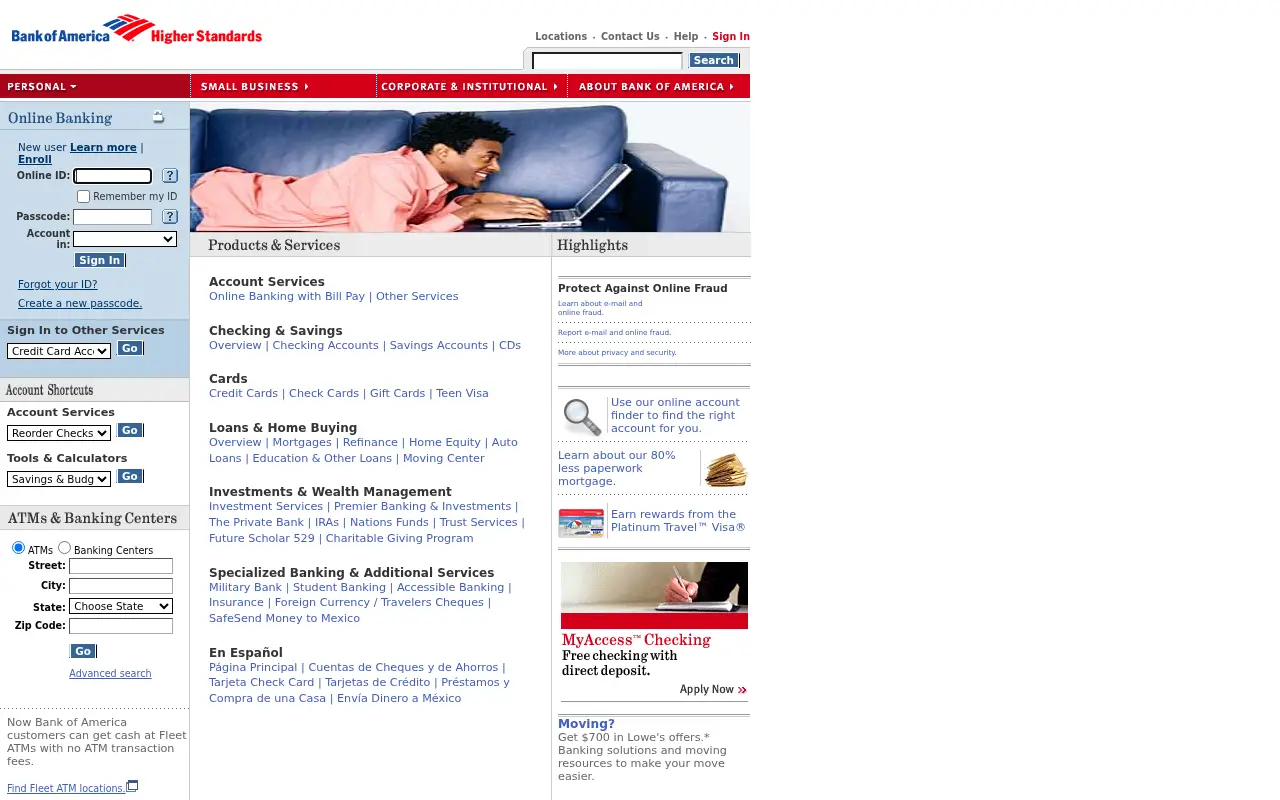This screenshot has height=800, width=1280.
Task: Open the About Bank of America tab
Action: (658, 87)
